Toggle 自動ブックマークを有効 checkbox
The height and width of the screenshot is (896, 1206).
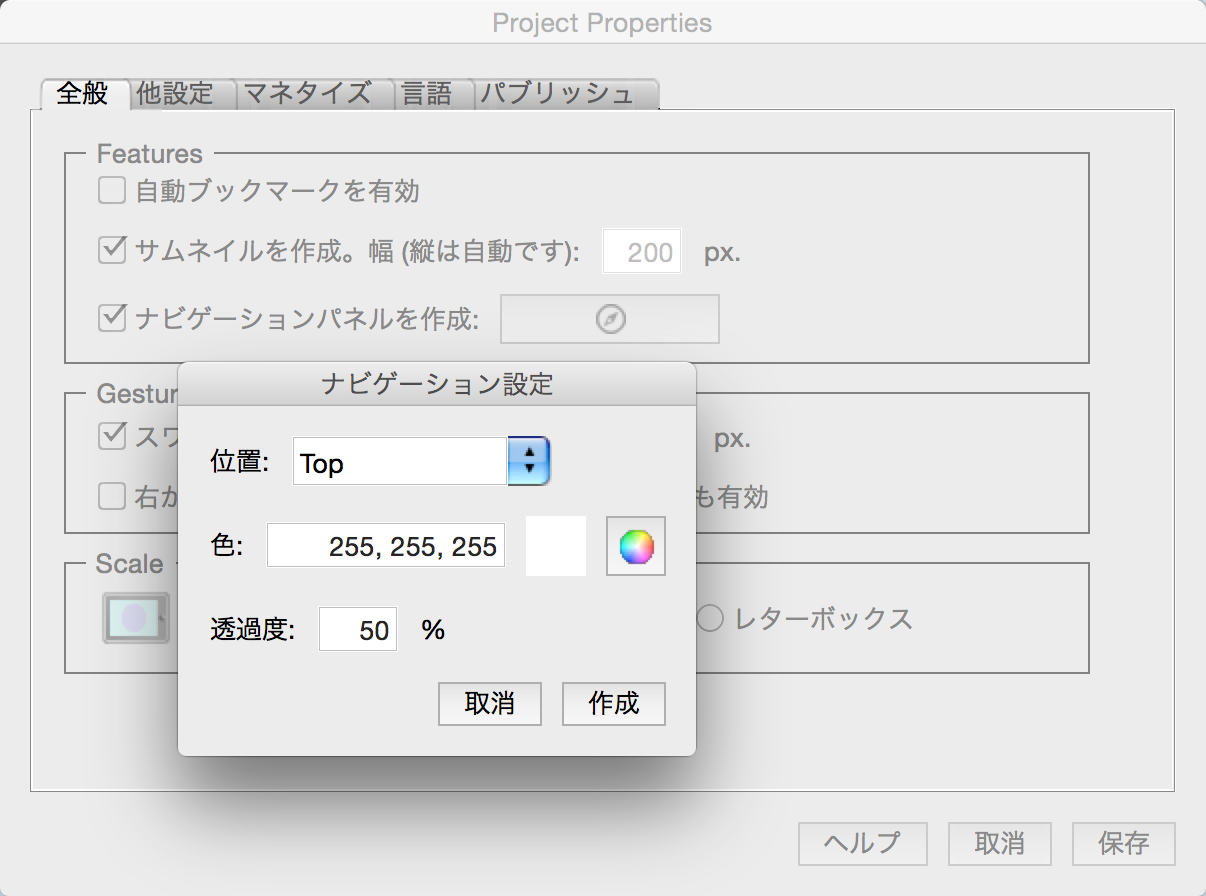click(111, 190)
